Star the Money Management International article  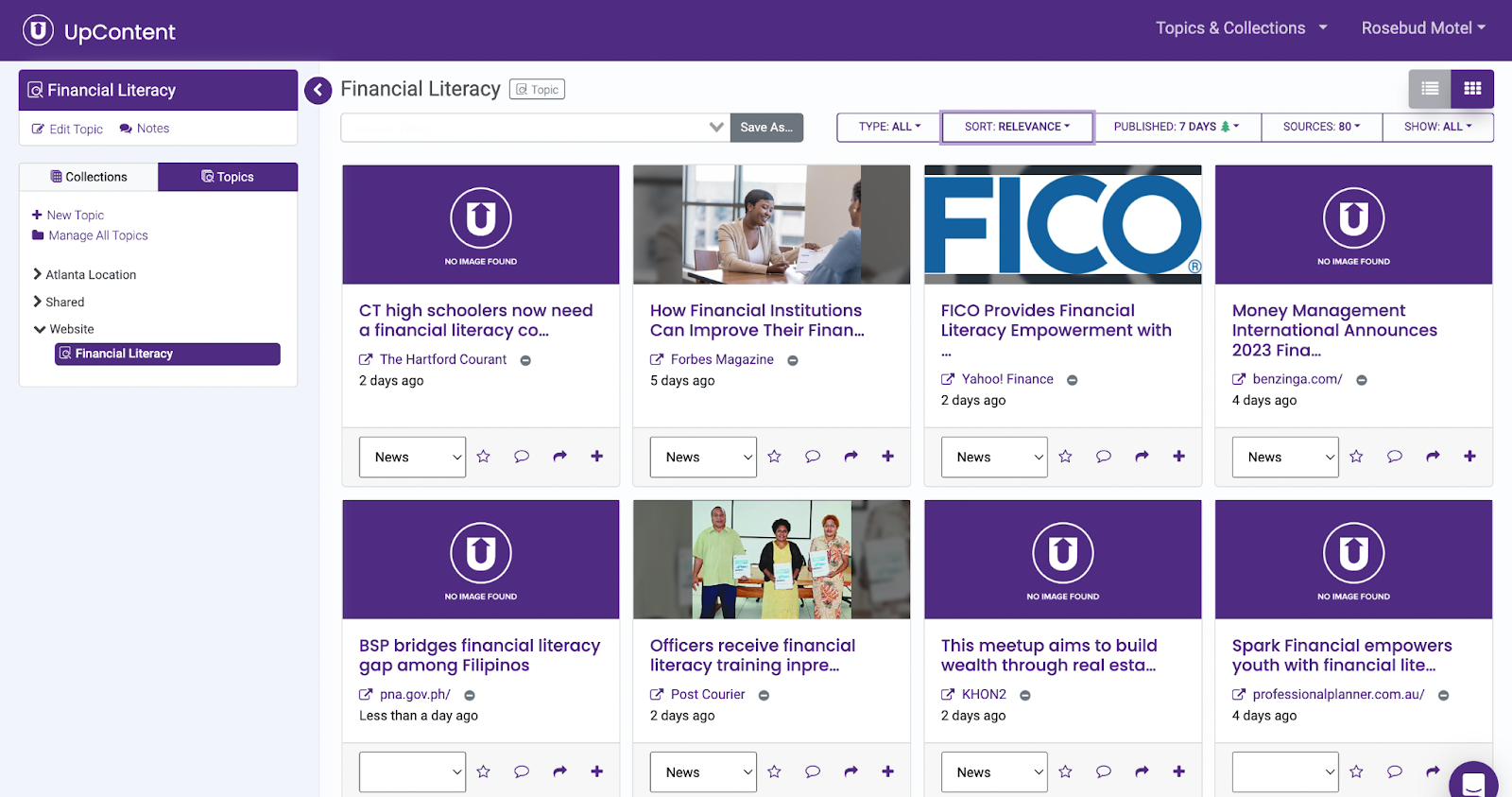pyautogui.click(x=1357, y=457)
